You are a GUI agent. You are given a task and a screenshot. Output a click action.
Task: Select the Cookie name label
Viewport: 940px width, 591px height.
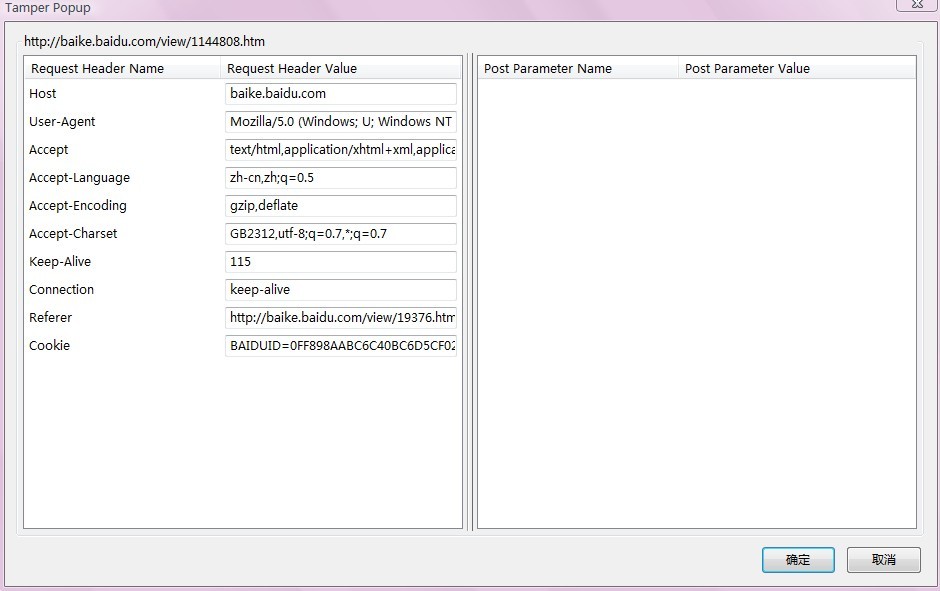pyautogui.click(x=49, y=346)
